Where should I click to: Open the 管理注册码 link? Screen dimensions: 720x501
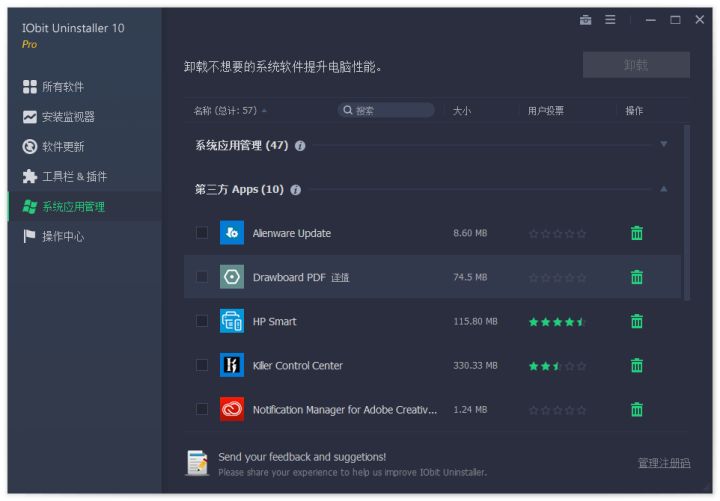coord(663,463)
